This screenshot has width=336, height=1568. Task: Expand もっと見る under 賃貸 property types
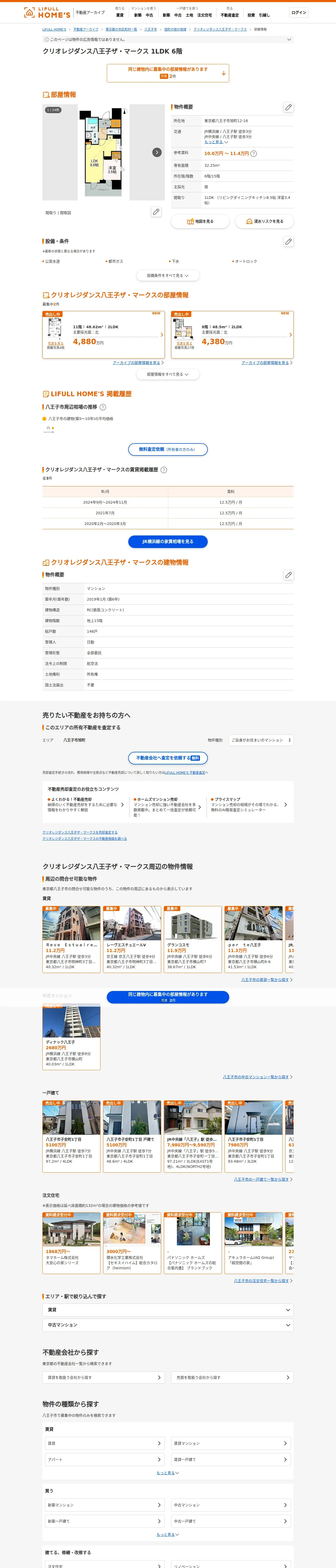168,1473
